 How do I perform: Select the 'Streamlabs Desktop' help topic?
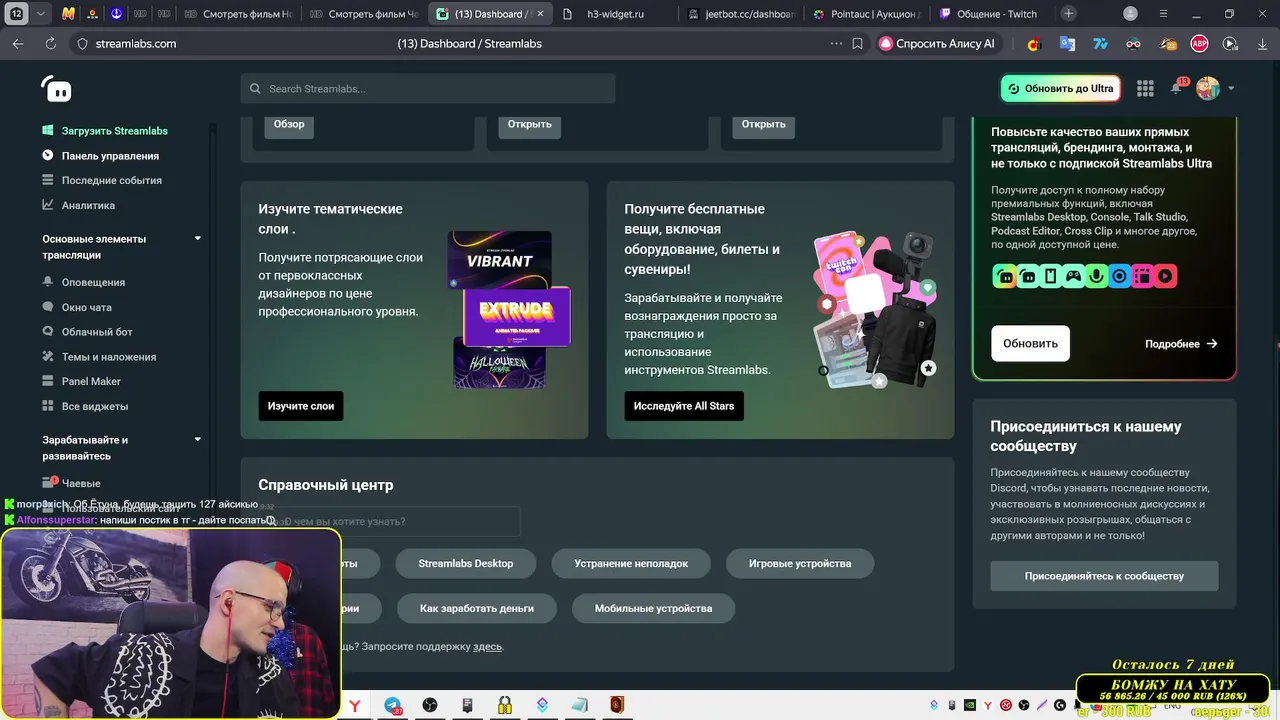click(466, 563)
